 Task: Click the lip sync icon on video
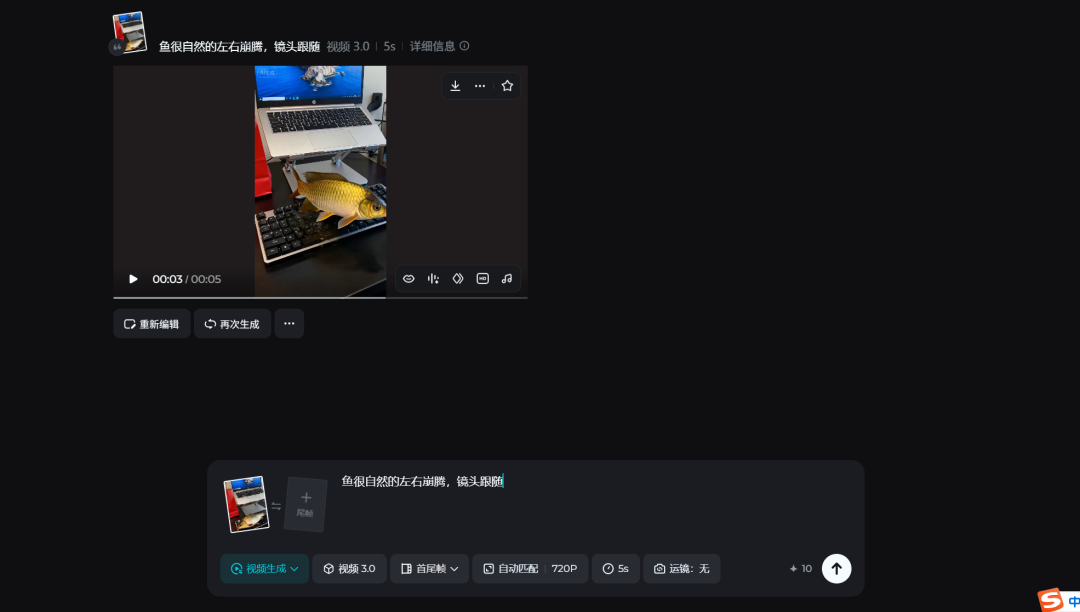click(x=408, y=279)
